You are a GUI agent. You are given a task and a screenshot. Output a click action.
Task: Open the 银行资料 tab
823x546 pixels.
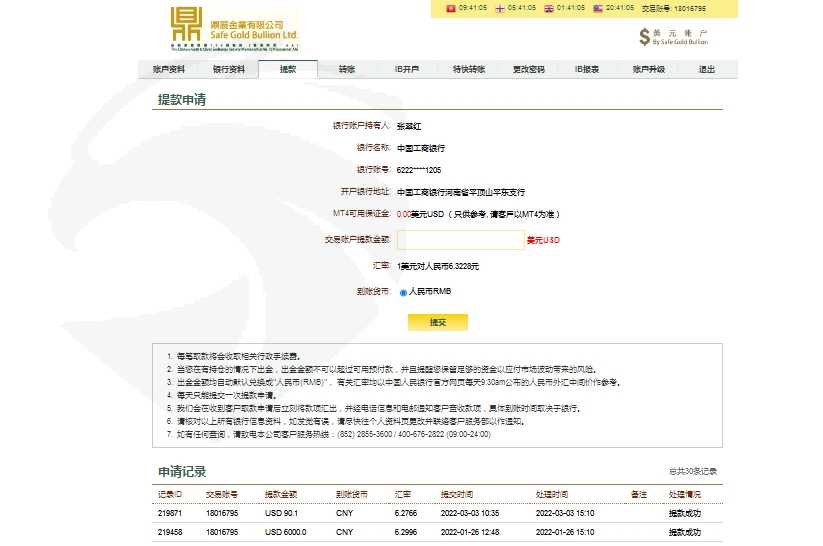(x=229, y=69)
